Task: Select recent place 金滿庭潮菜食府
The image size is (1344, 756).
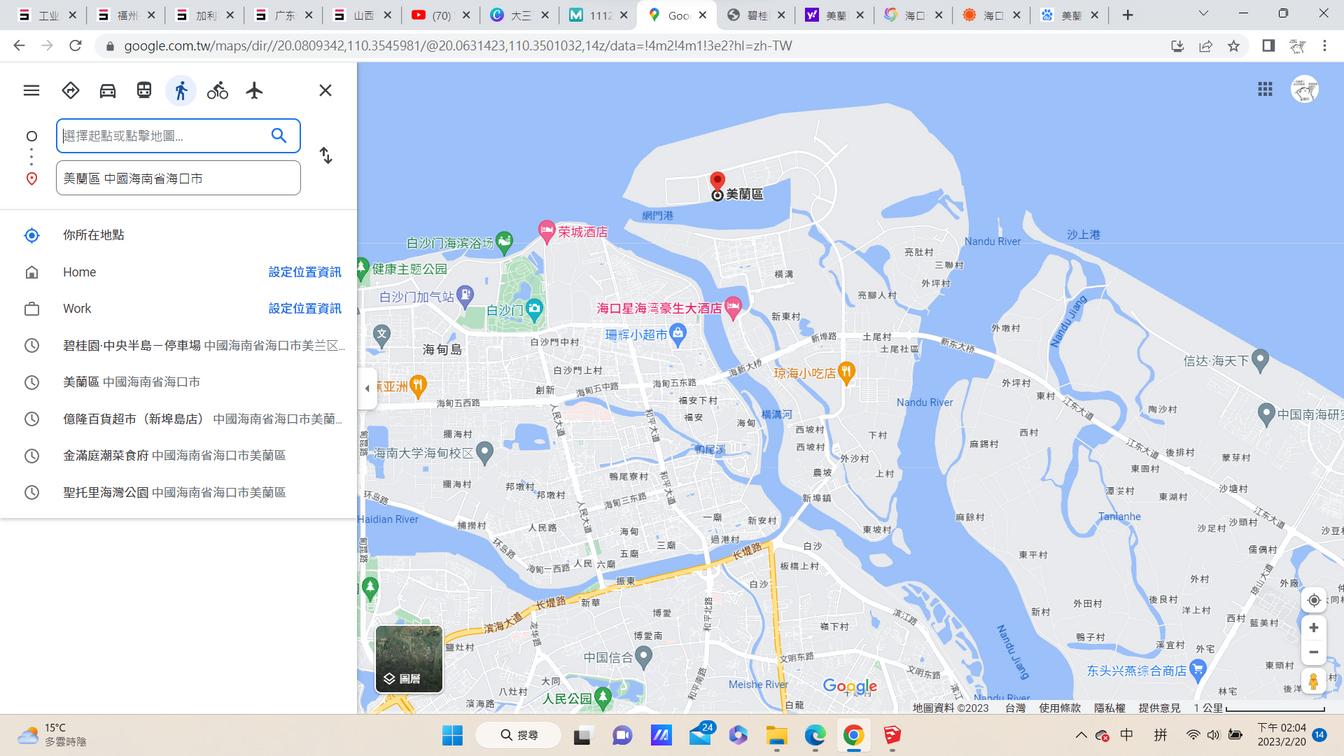Action: (x=178, y=455)
